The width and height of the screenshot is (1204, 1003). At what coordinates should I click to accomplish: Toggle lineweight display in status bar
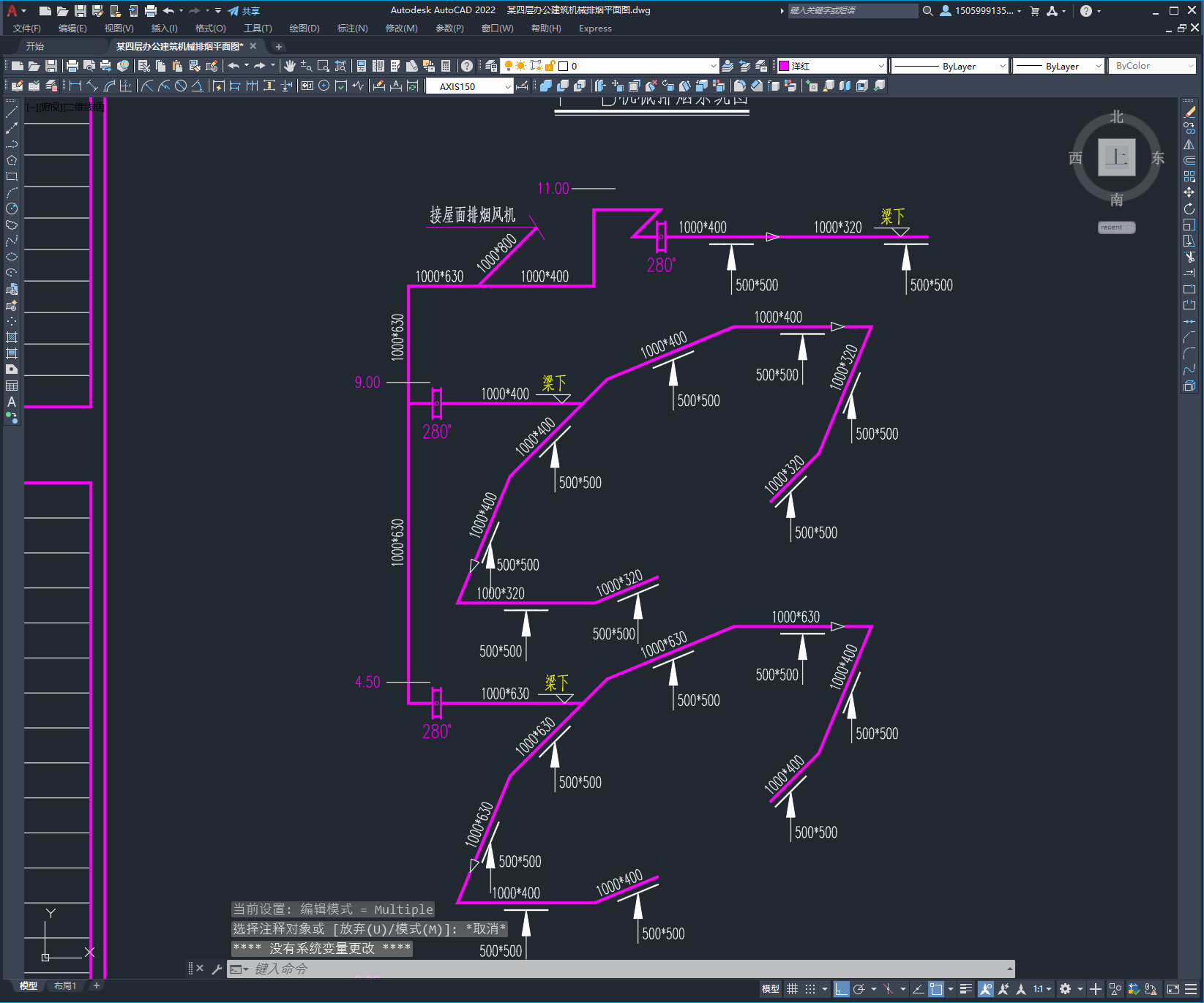[x=966, y=989]
